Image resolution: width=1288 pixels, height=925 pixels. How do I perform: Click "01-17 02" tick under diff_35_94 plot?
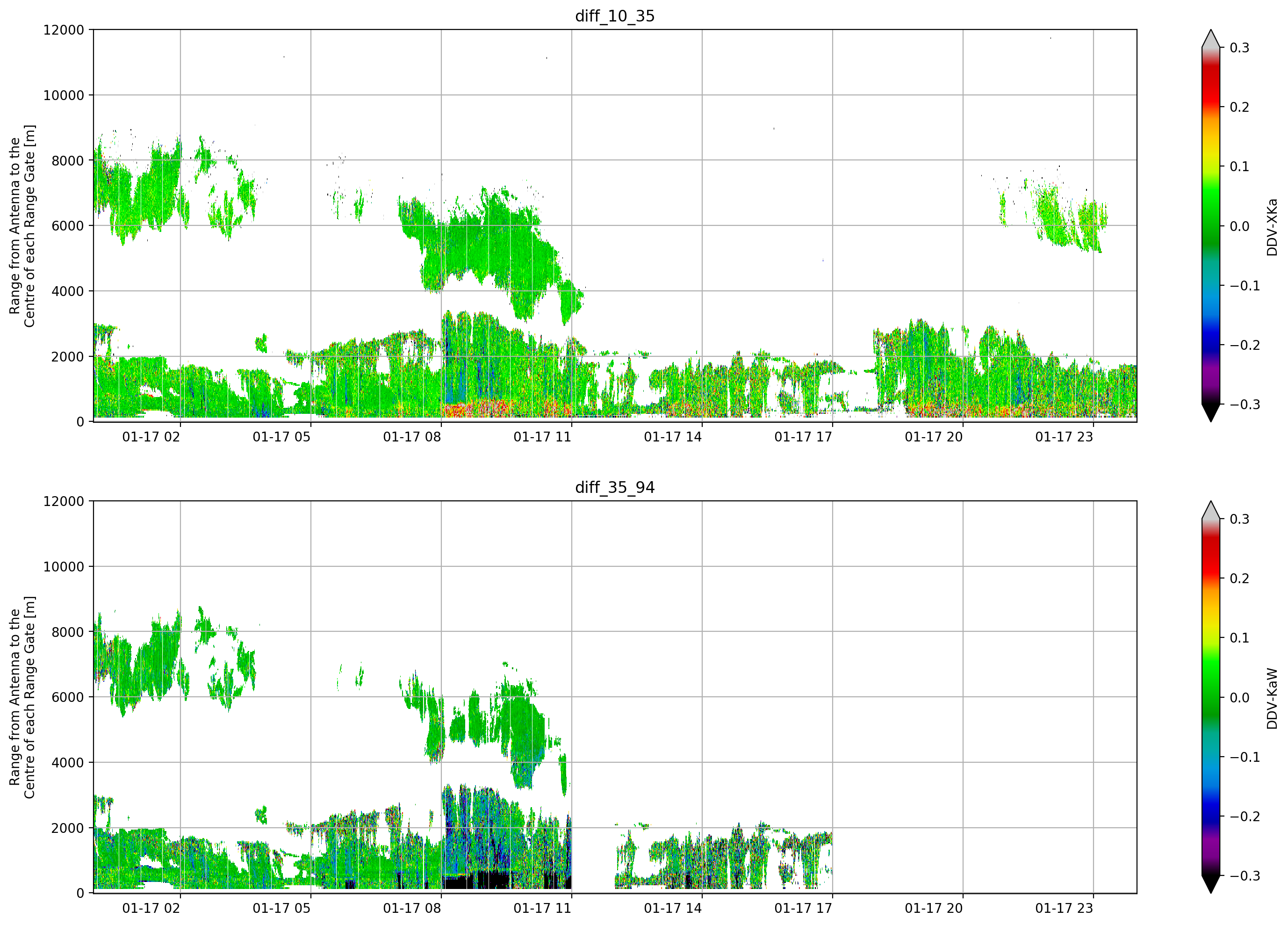(151, 909)
